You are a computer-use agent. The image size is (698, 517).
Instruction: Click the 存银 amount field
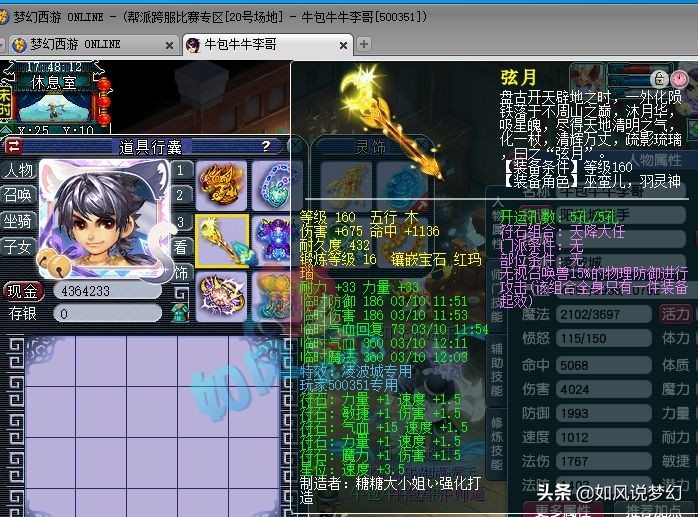click(107, 313)
